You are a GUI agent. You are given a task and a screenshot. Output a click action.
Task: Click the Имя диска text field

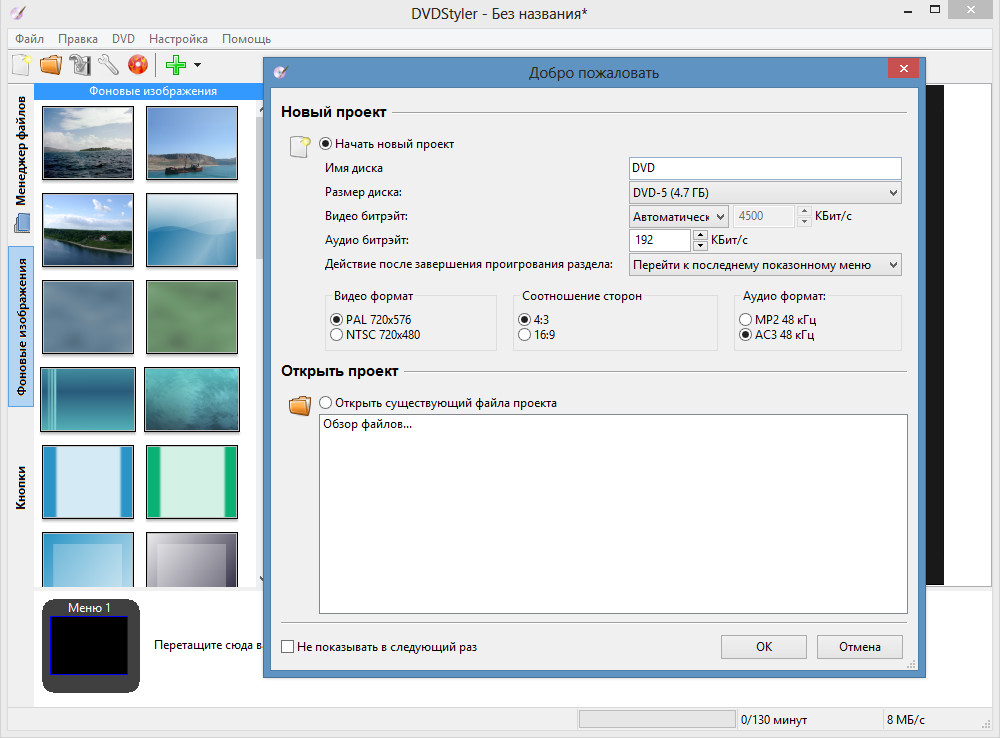pyautogui.click(x=765, y=169)
